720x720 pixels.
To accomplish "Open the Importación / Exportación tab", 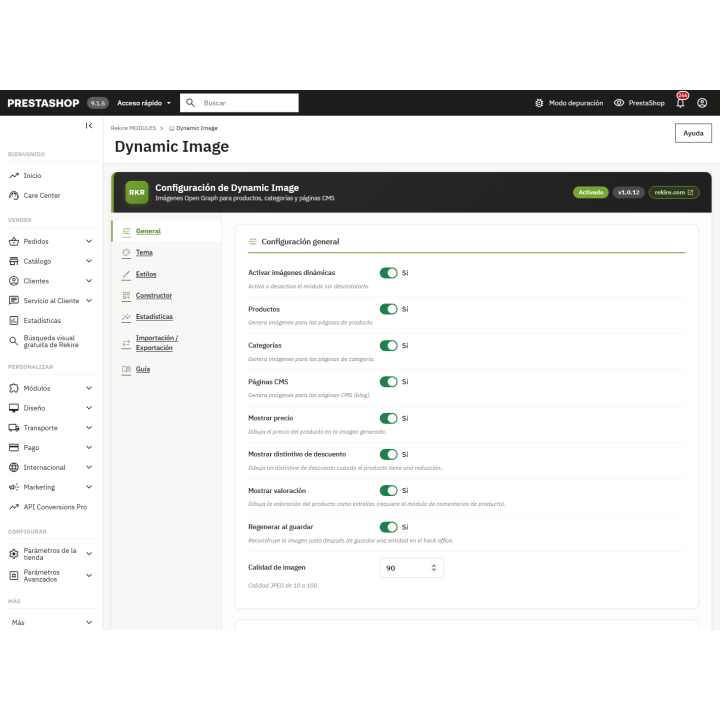I will pos(167,343).
